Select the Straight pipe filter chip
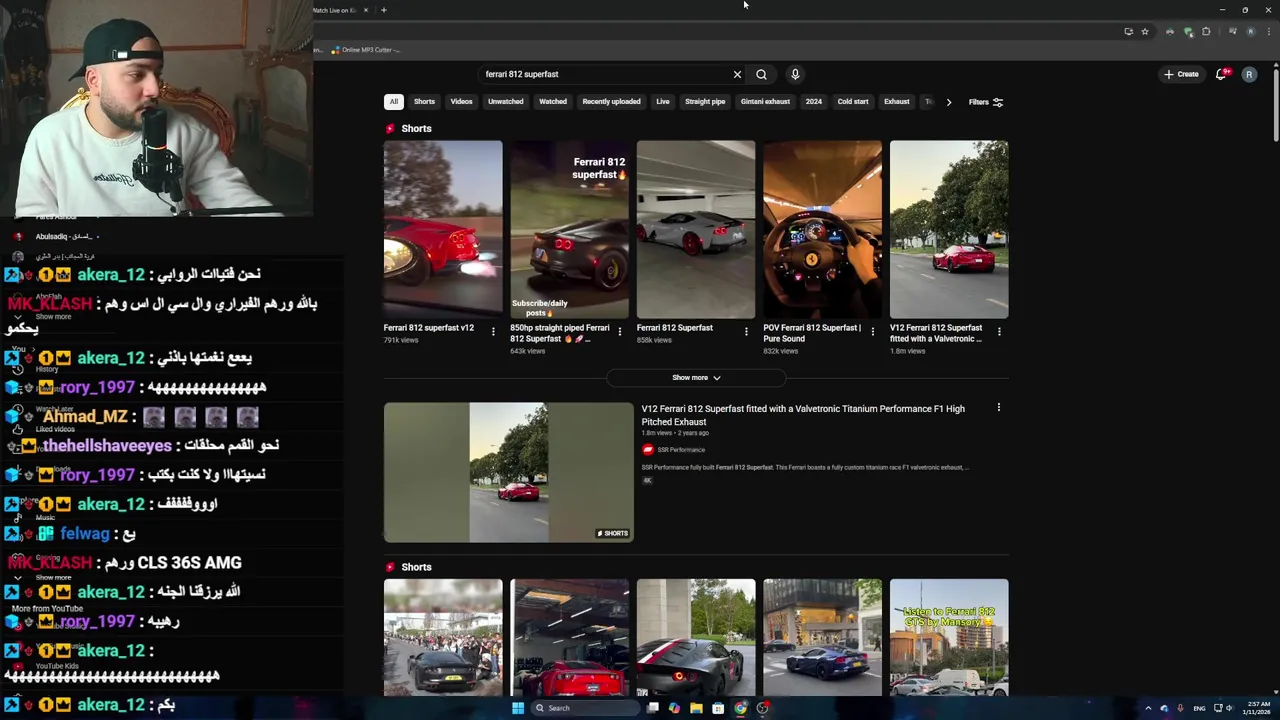Screen dimensions: 1280x720 click(x=705, y=102)
